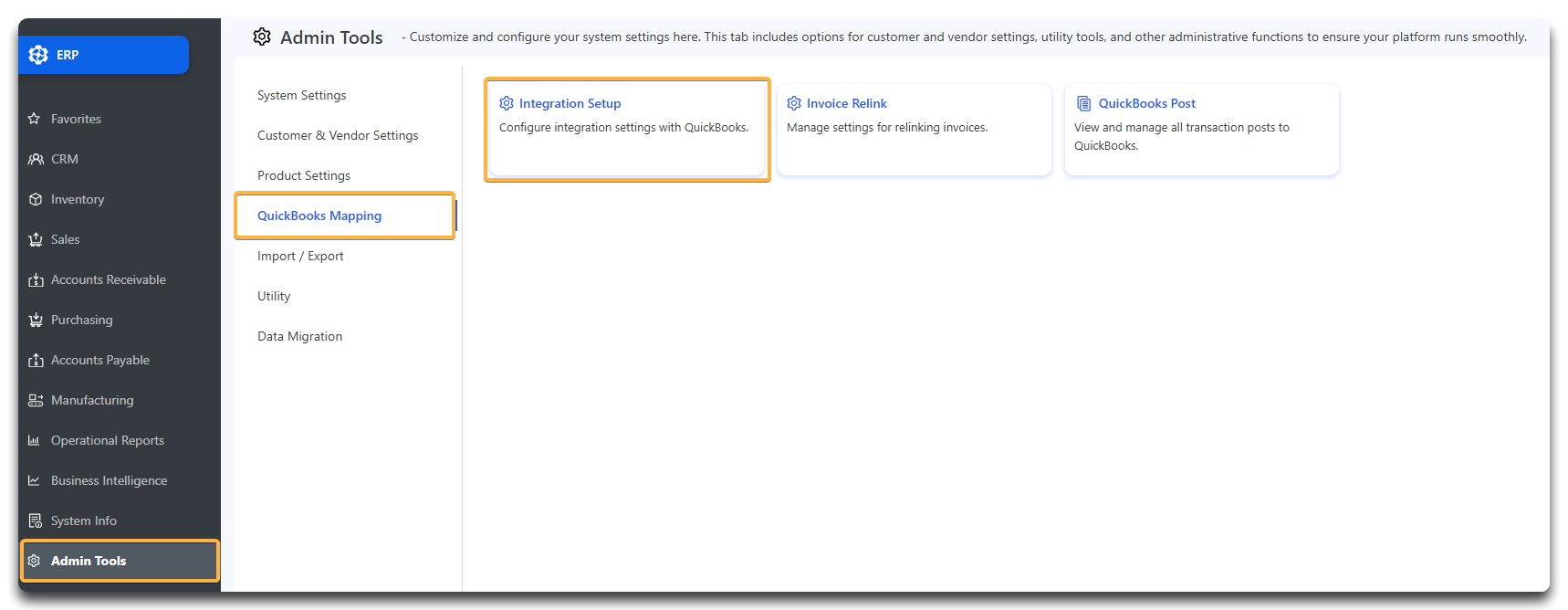This screenshot has height=610, width=1568.
Task: Click the Business Intelligence graph icon
Action: 34,480
